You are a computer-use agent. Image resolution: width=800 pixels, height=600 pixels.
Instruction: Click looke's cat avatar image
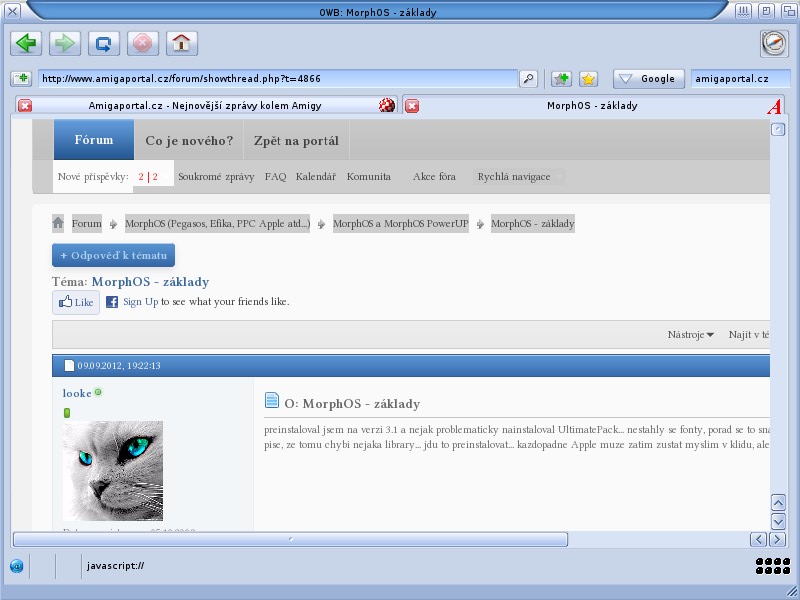point(113,470)
